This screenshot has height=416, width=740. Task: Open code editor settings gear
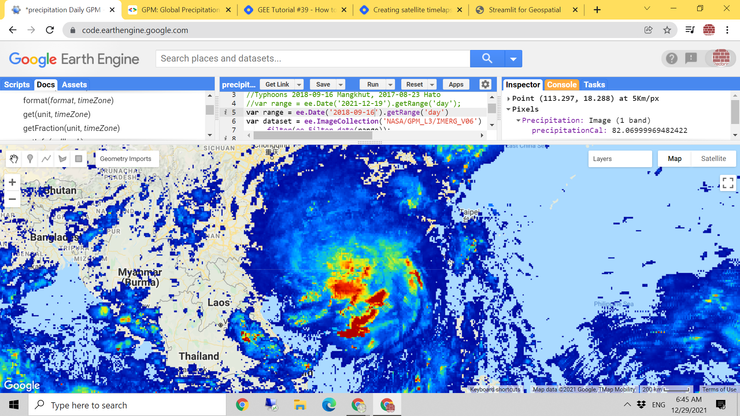[x=485, y=85]
